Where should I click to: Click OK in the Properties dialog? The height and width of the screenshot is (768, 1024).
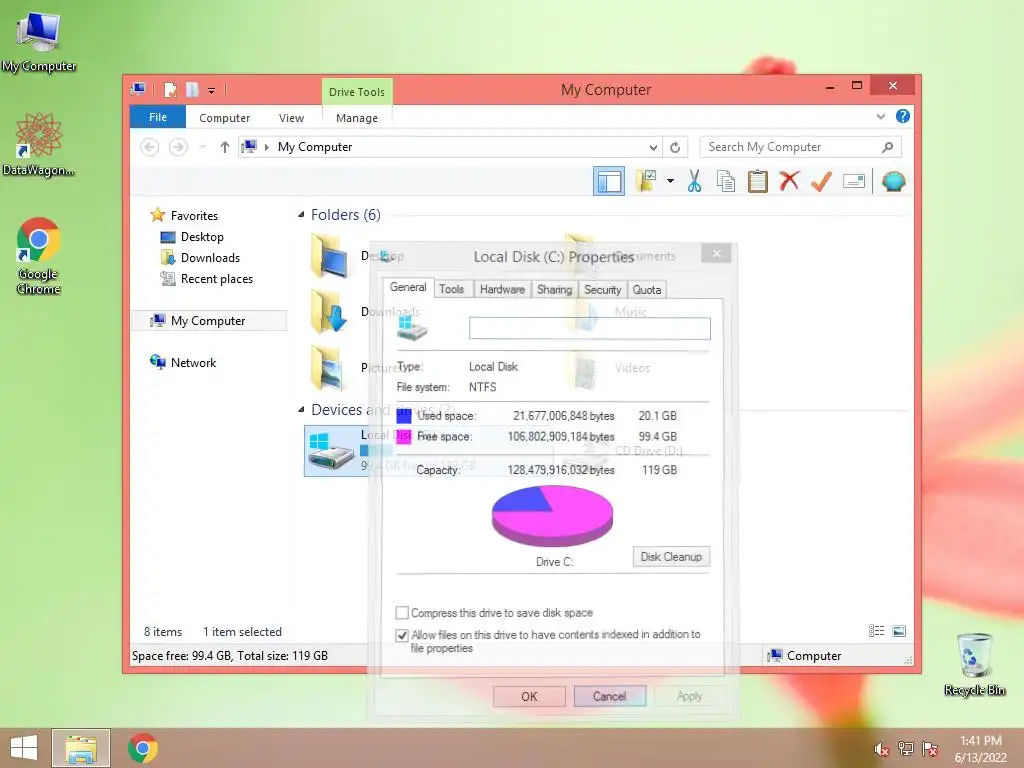pyautogui.click(x=529, y=696)
